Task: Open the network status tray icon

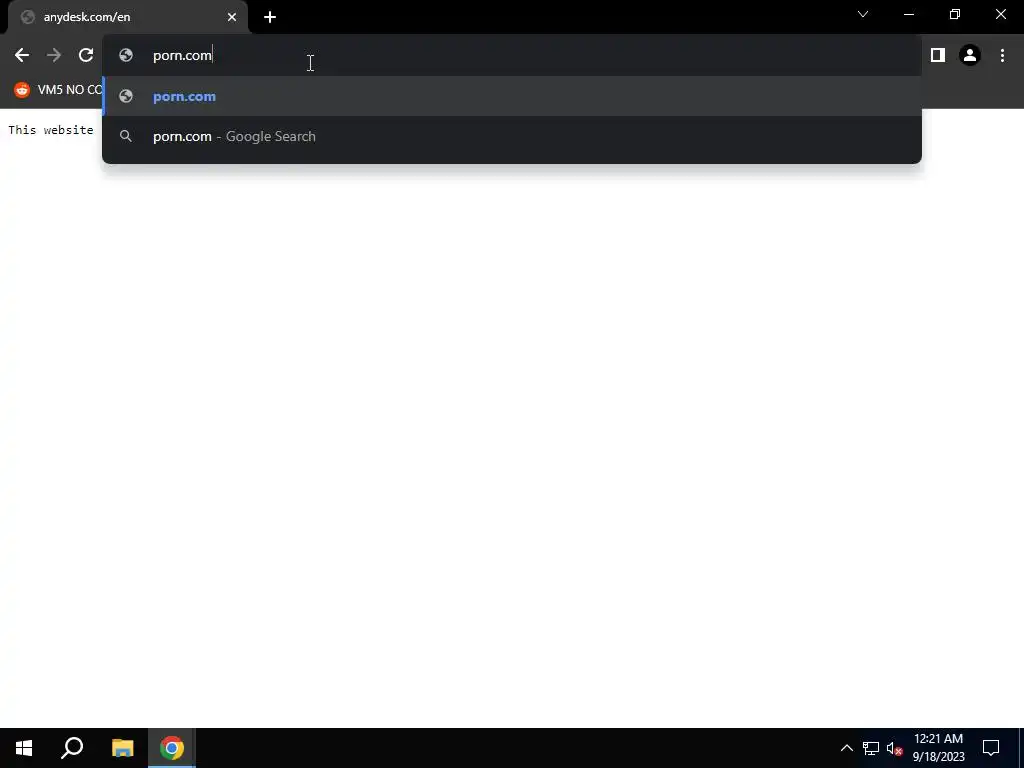Action: [x=871, y=748]
